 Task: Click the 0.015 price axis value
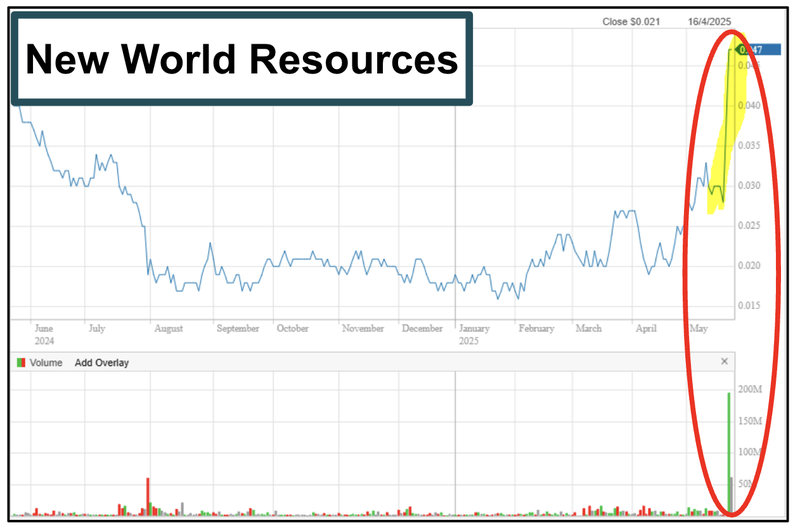(x=749, y=306)
